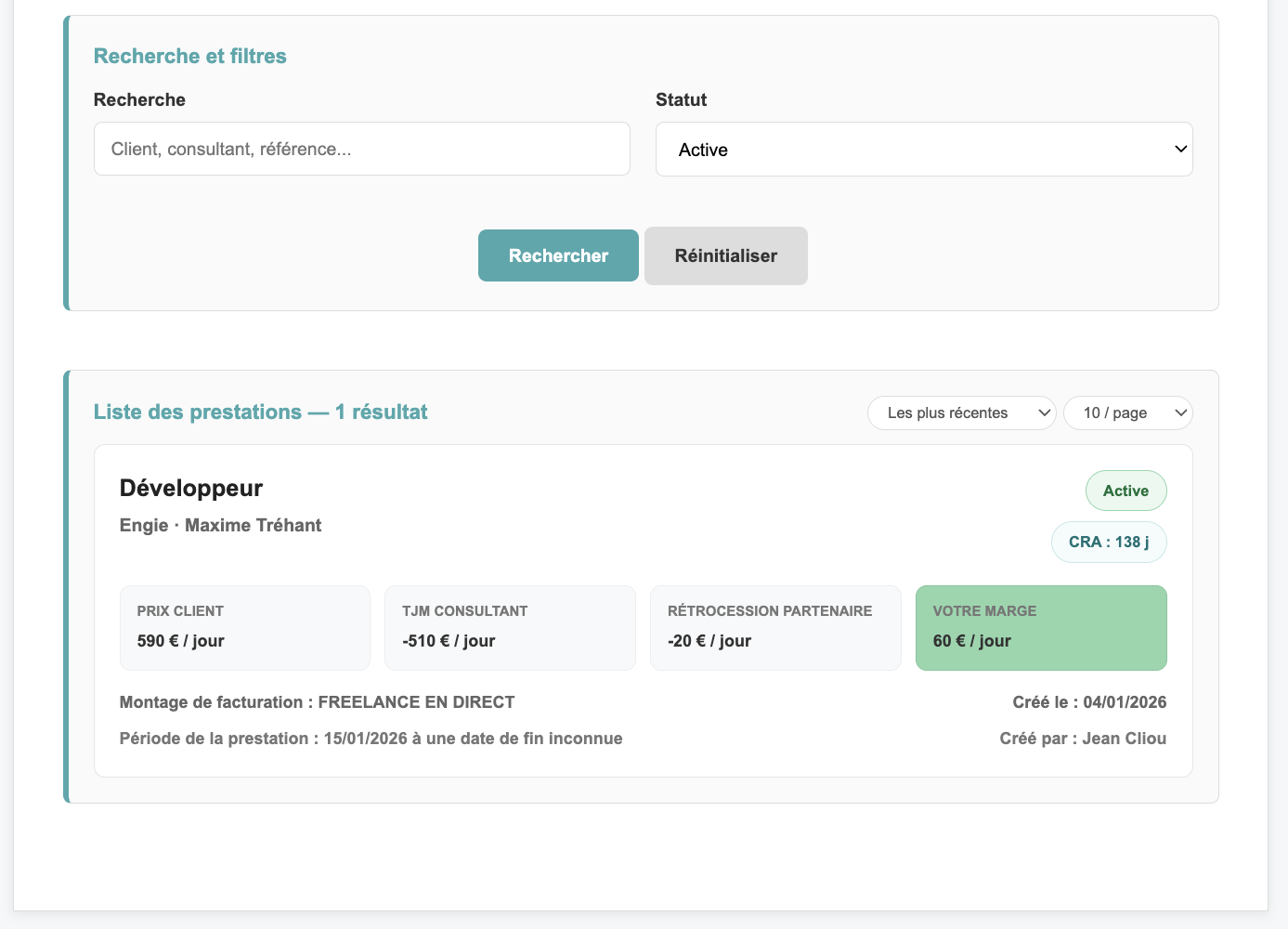Click the Engie · Maxime Tréhant subtitle

pyautogui.click(x=220, y=525)
